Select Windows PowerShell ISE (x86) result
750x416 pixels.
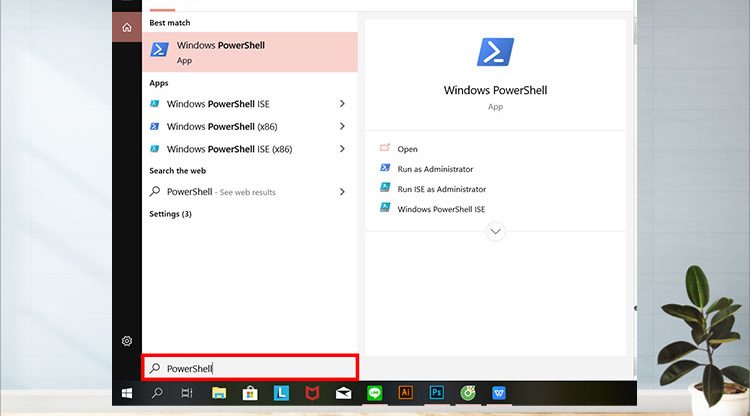coord(229,149)
